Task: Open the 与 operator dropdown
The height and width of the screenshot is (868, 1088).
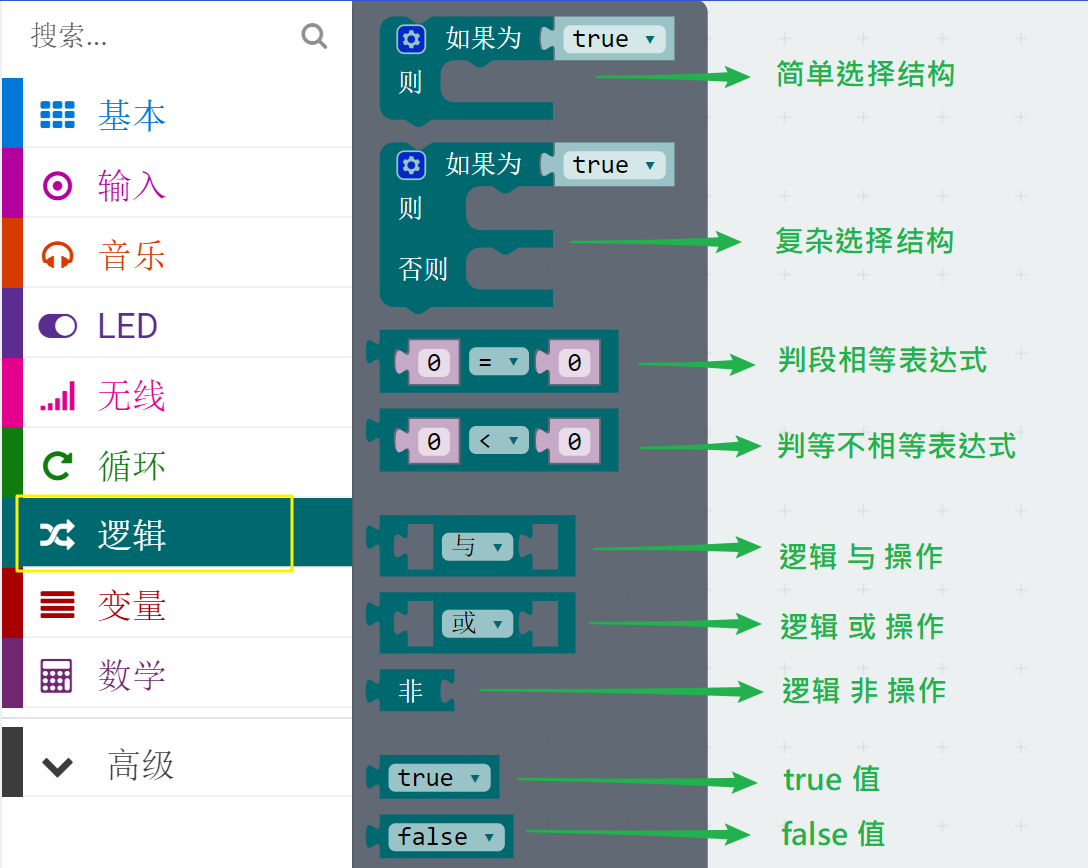Action: [x=477, y=547]
